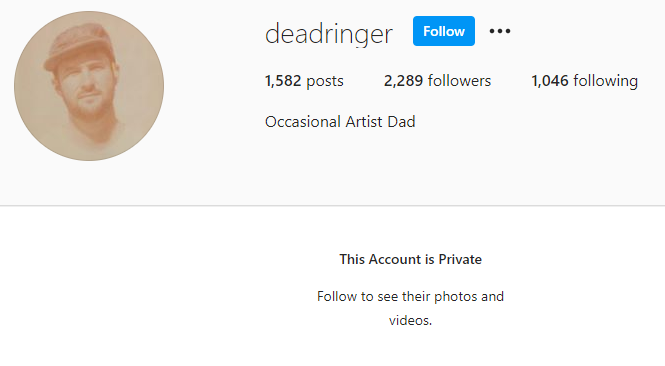The height and width of the screenshot is (366, 665).
Task: Click the number 1,582 beside posts
Action: pyautogui.click(x=283, y=81)
